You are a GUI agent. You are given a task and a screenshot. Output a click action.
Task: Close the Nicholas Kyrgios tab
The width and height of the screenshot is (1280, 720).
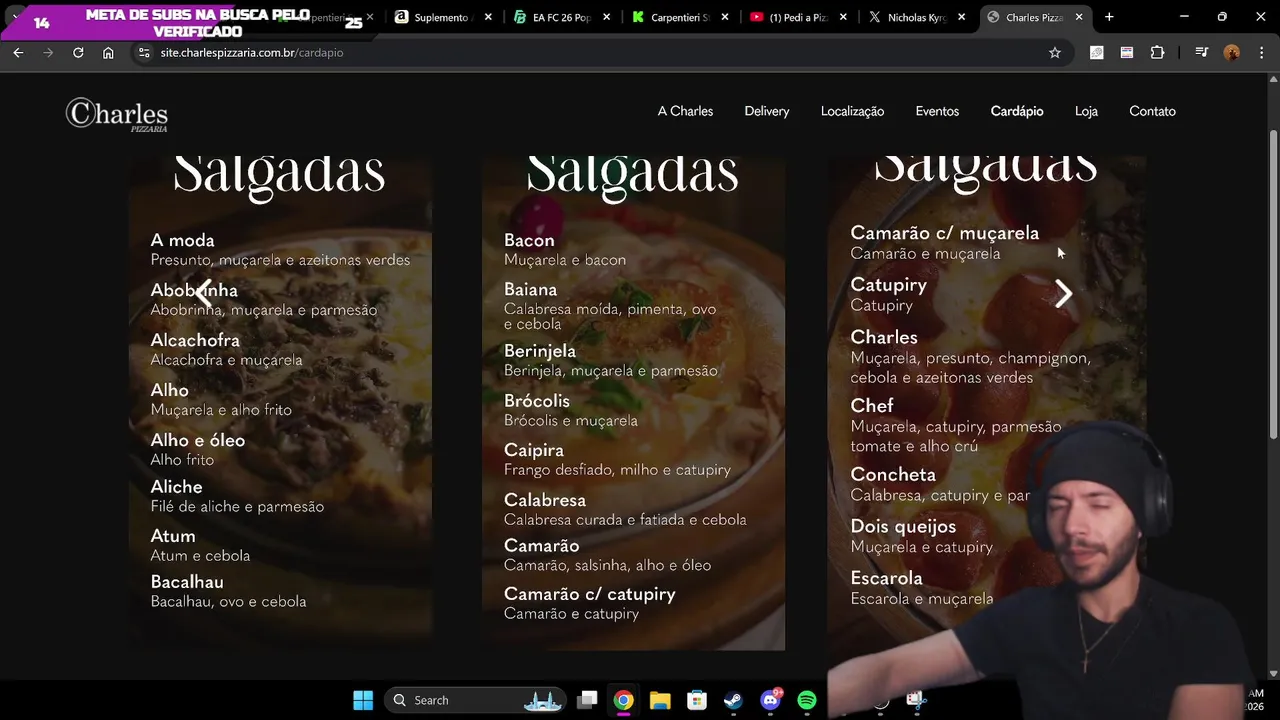961,17
